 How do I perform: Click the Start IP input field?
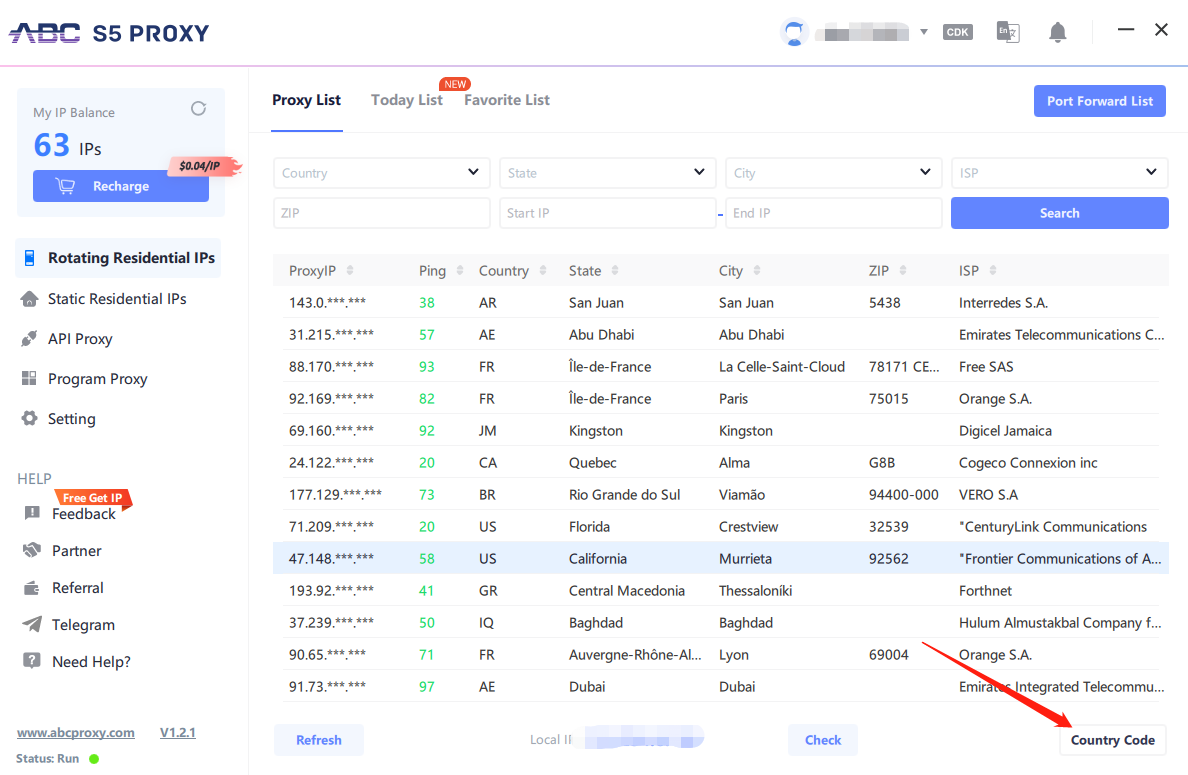click(608, 213)
